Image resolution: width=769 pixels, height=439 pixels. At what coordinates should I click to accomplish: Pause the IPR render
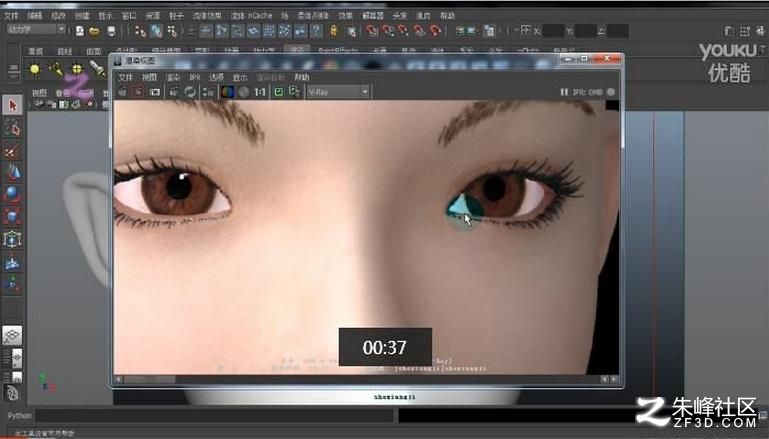pyautogui.click(x=564, y=92)
